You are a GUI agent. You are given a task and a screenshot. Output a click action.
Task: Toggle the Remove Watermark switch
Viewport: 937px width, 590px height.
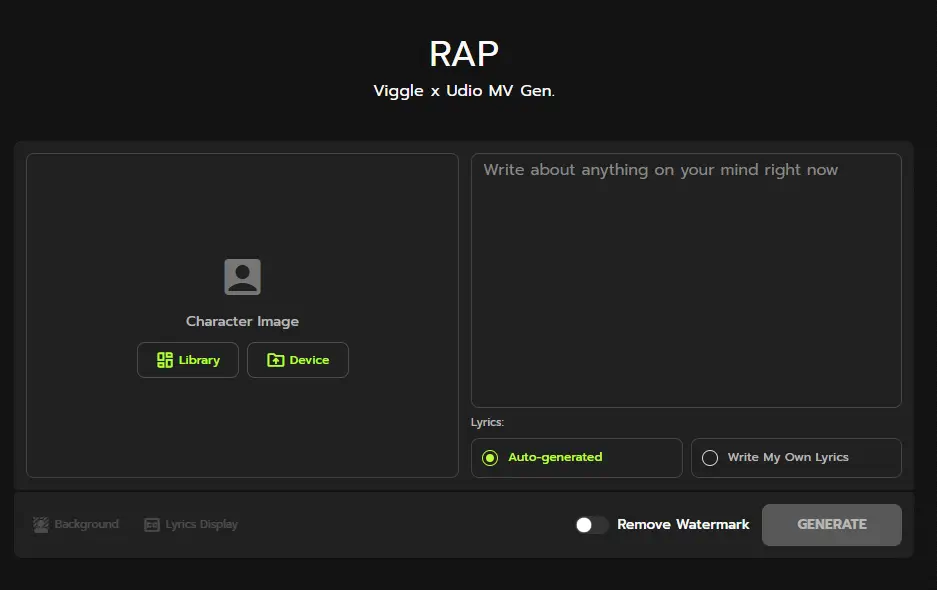(591, 524)
